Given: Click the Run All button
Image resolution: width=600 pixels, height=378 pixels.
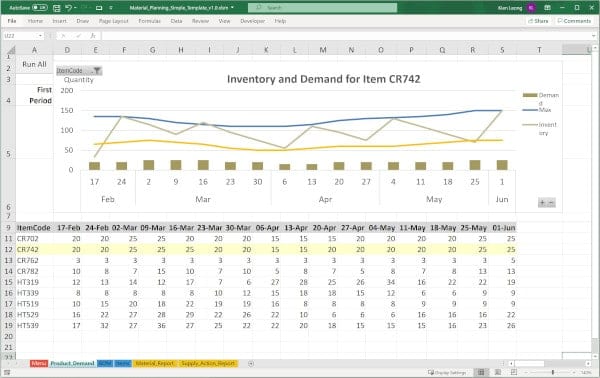Looking at the screenshot, I should tap(34, 64).
